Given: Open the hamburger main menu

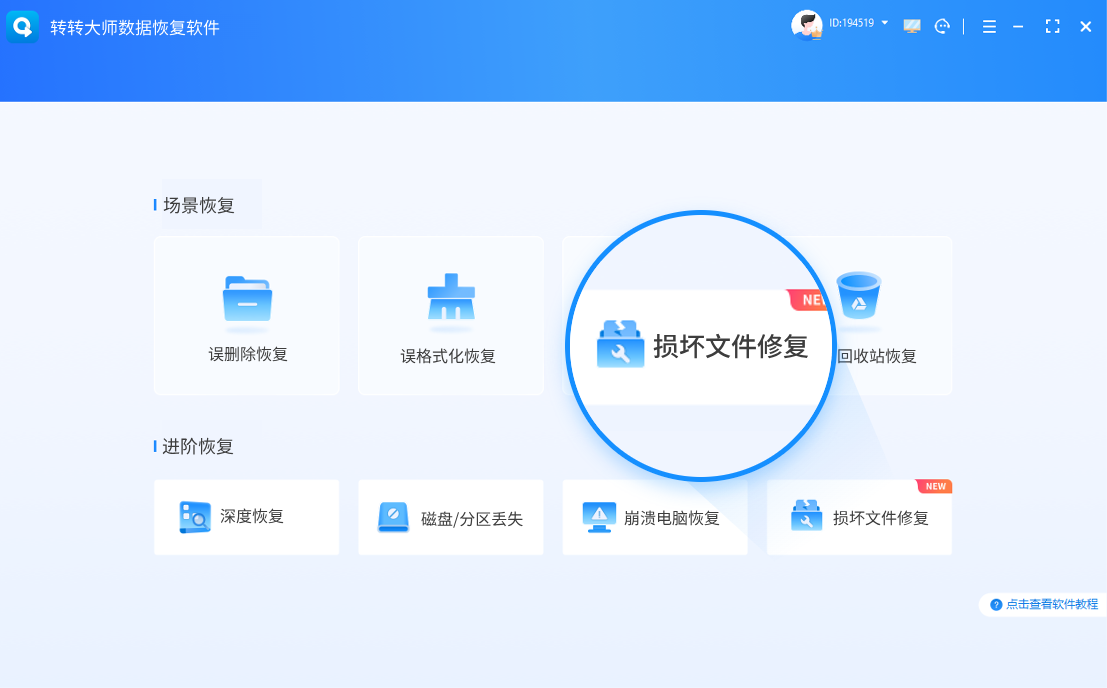Looking at the screenshot, I should pos(989,27).
